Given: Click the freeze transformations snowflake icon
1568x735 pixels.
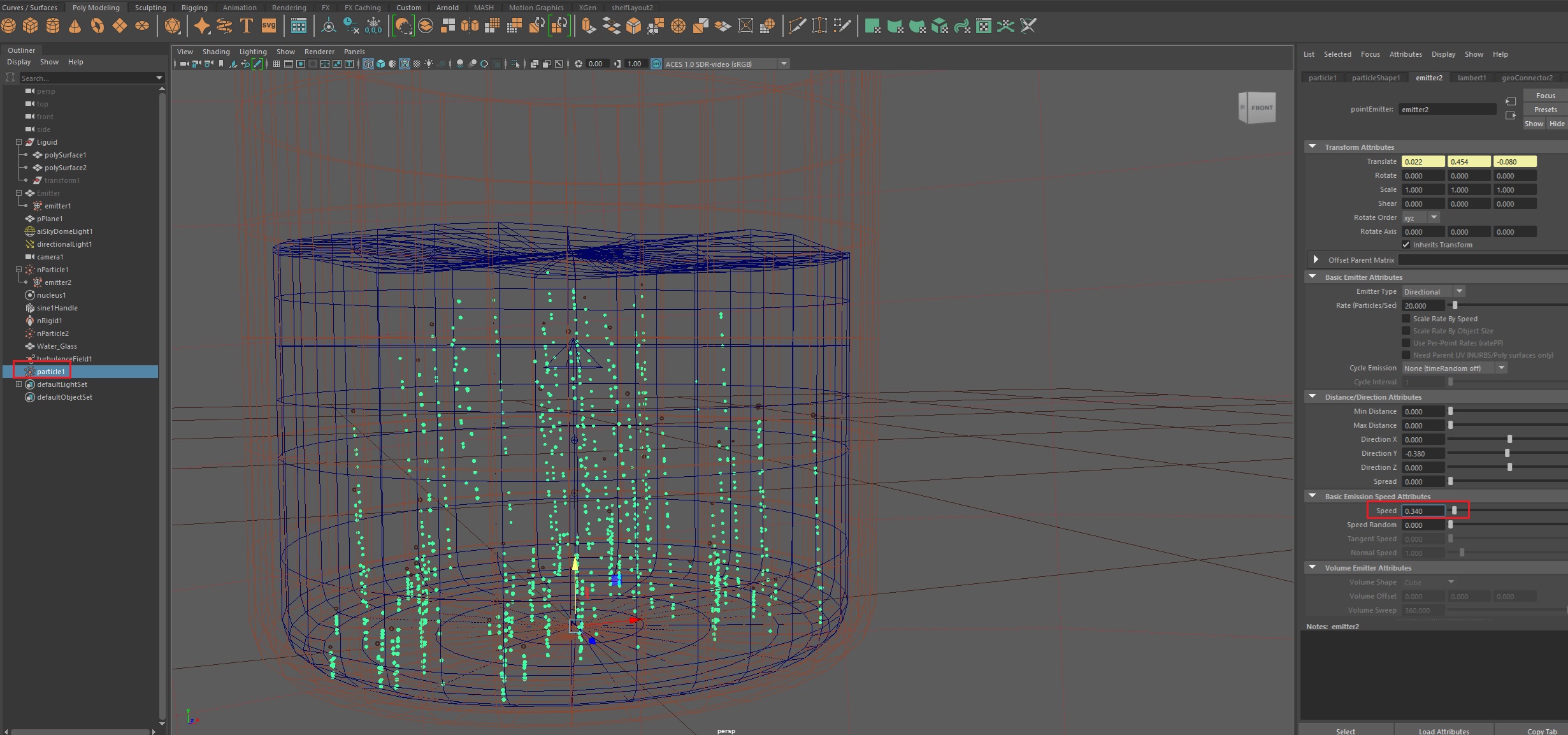Looking at the screenshot, I should (374, 26).
